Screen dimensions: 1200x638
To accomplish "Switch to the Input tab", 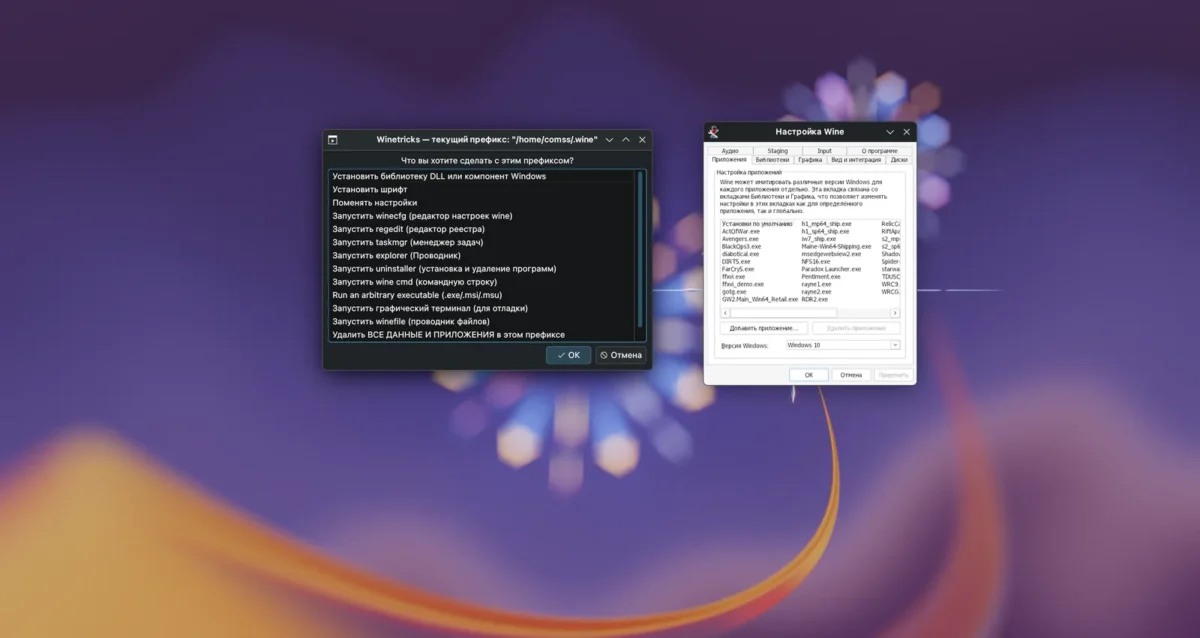I will pos(824,151).
